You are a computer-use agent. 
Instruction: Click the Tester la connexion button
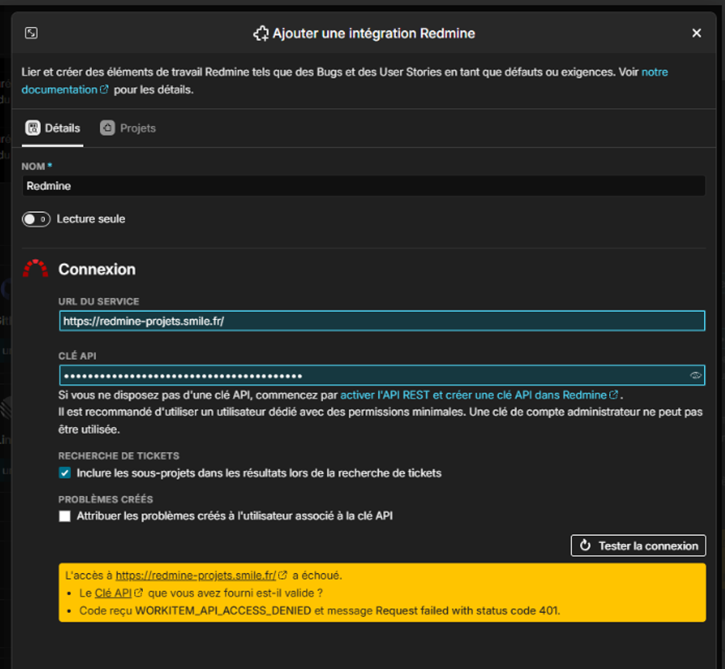638,546
